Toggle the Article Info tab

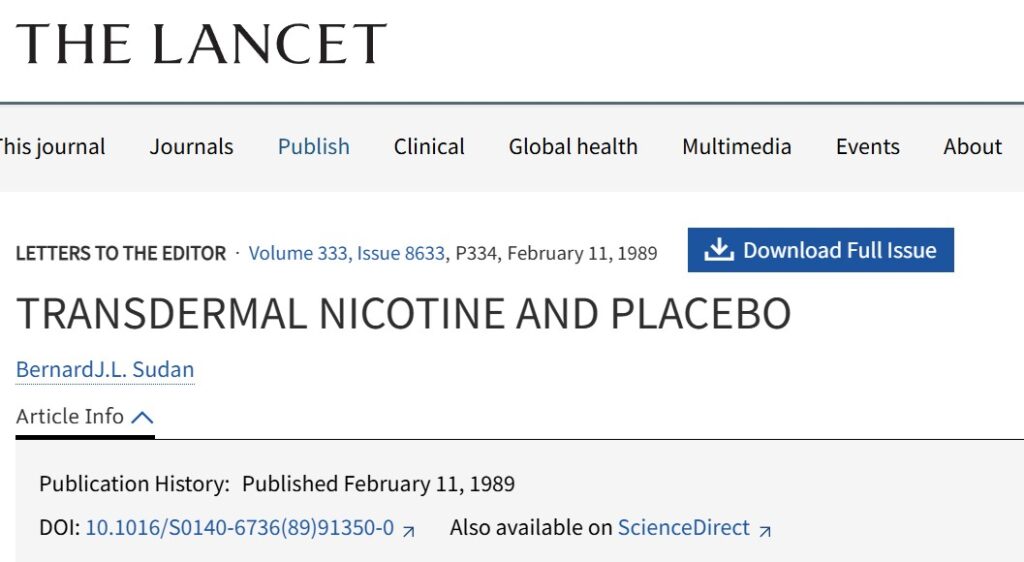pos(85,416)
